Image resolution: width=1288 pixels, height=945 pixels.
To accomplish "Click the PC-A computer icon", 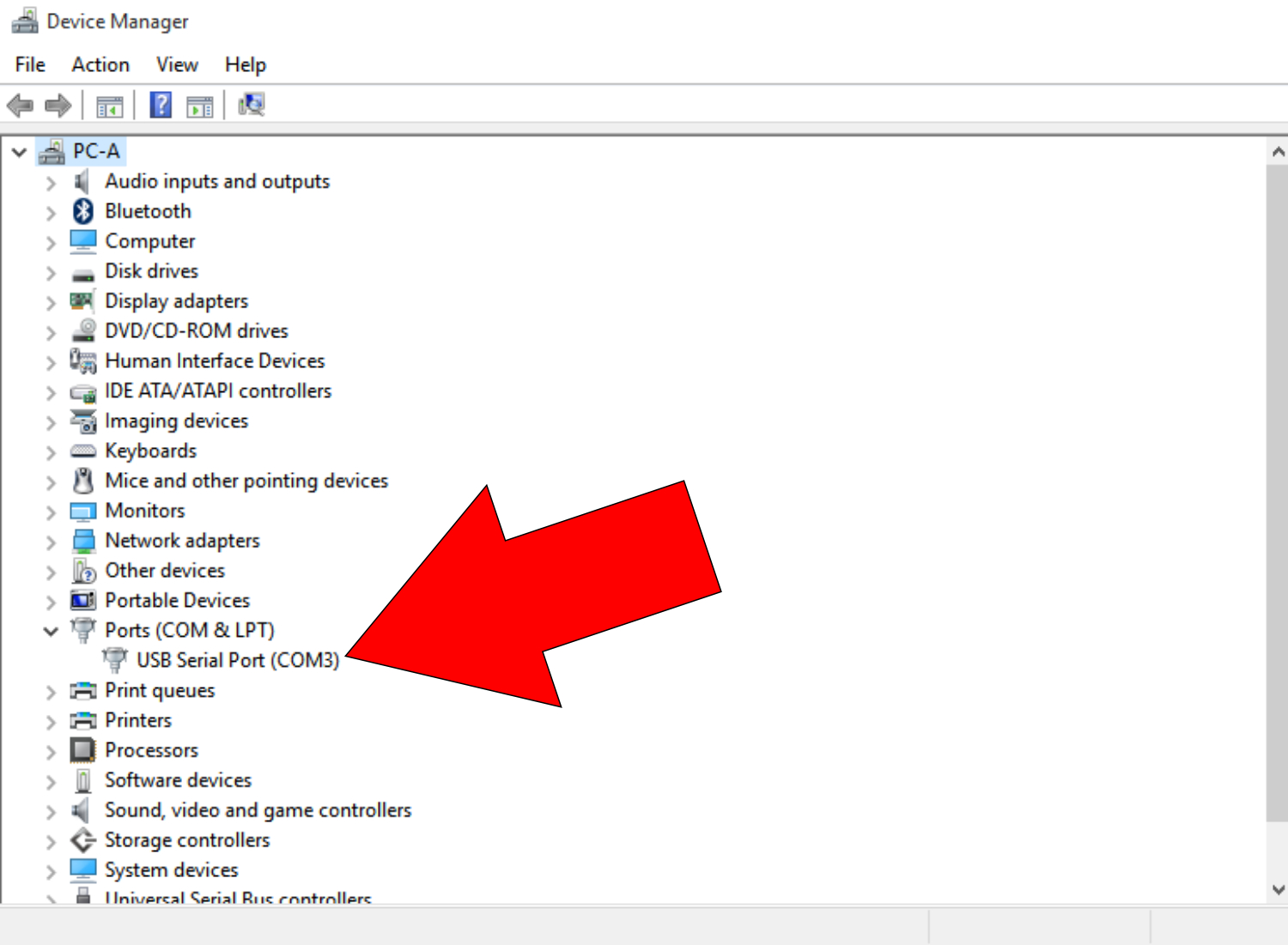I will click(x=52, y=152).
